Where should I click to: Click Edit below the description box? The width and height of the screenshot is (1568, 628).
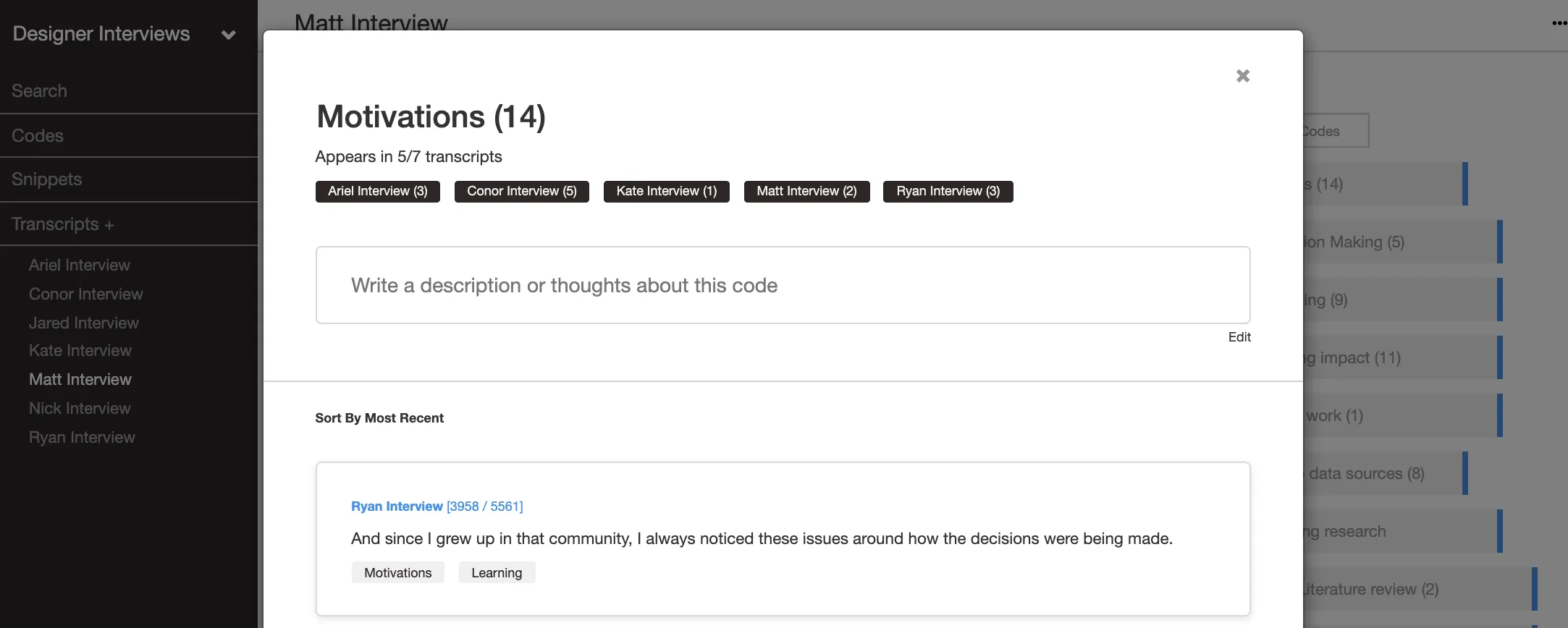coord(1239,337)
